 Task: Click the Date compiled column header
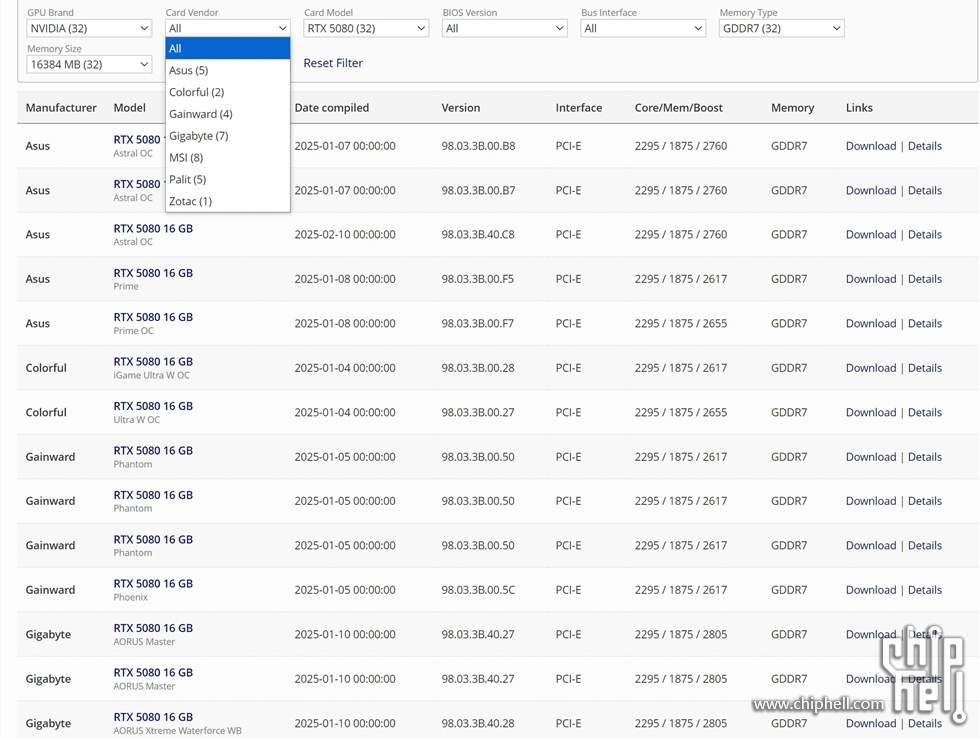332,108
